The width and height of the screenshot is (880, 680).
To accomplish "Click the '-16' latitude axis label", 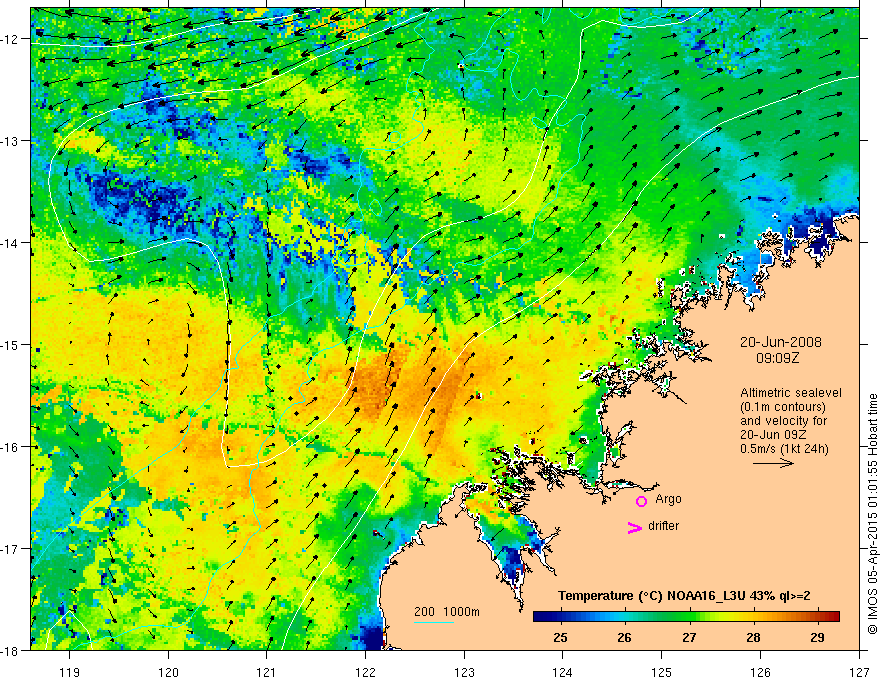I will (11, 447).
